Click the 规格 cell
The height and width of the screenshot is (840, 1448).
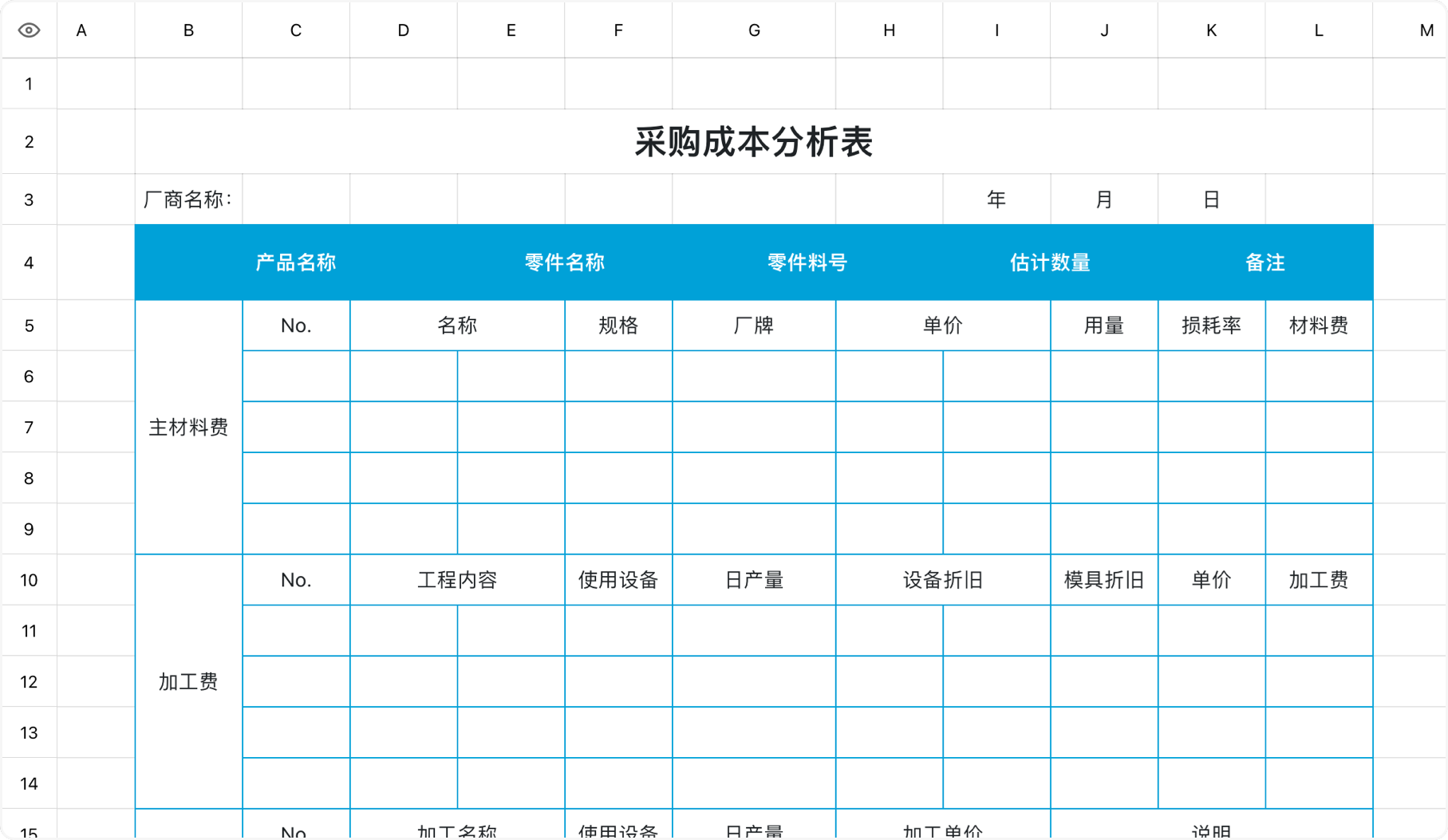click(x=618, y=325)
